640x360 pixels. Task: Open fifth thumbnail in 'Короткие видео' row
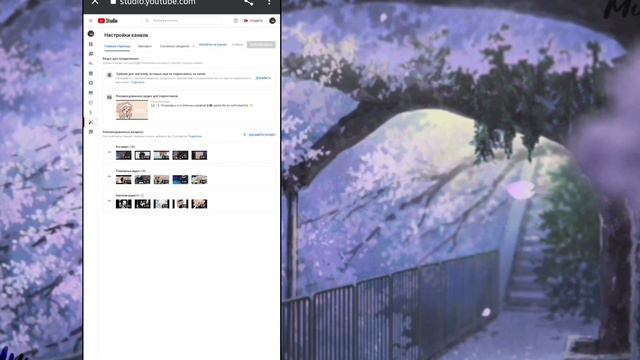(199, 204)
